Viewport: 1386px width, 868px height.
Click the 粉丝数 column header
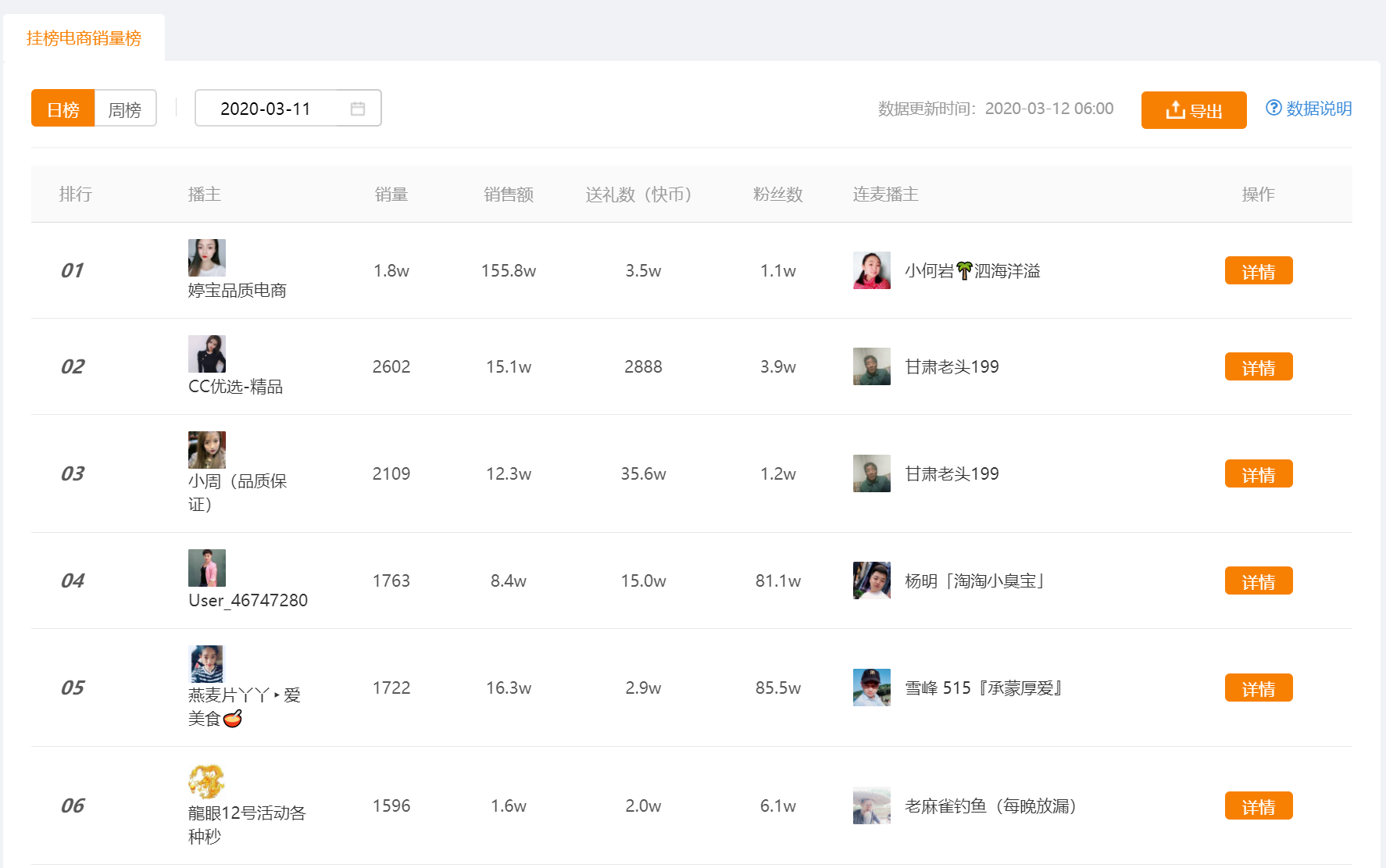(x=777, y=195)
